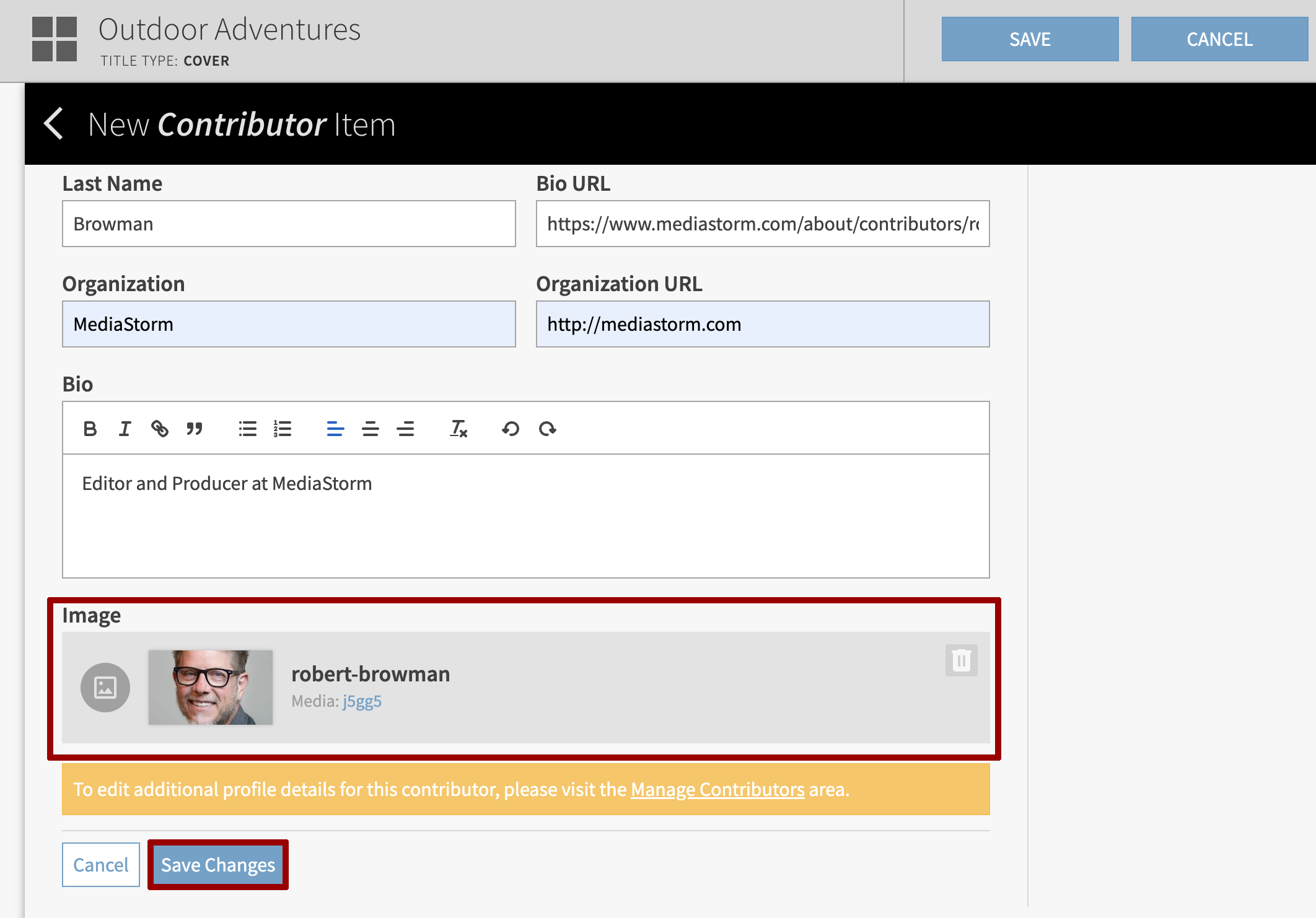
Task: Click the robert-browman photo thumbnail
Action: click(211, 687)
